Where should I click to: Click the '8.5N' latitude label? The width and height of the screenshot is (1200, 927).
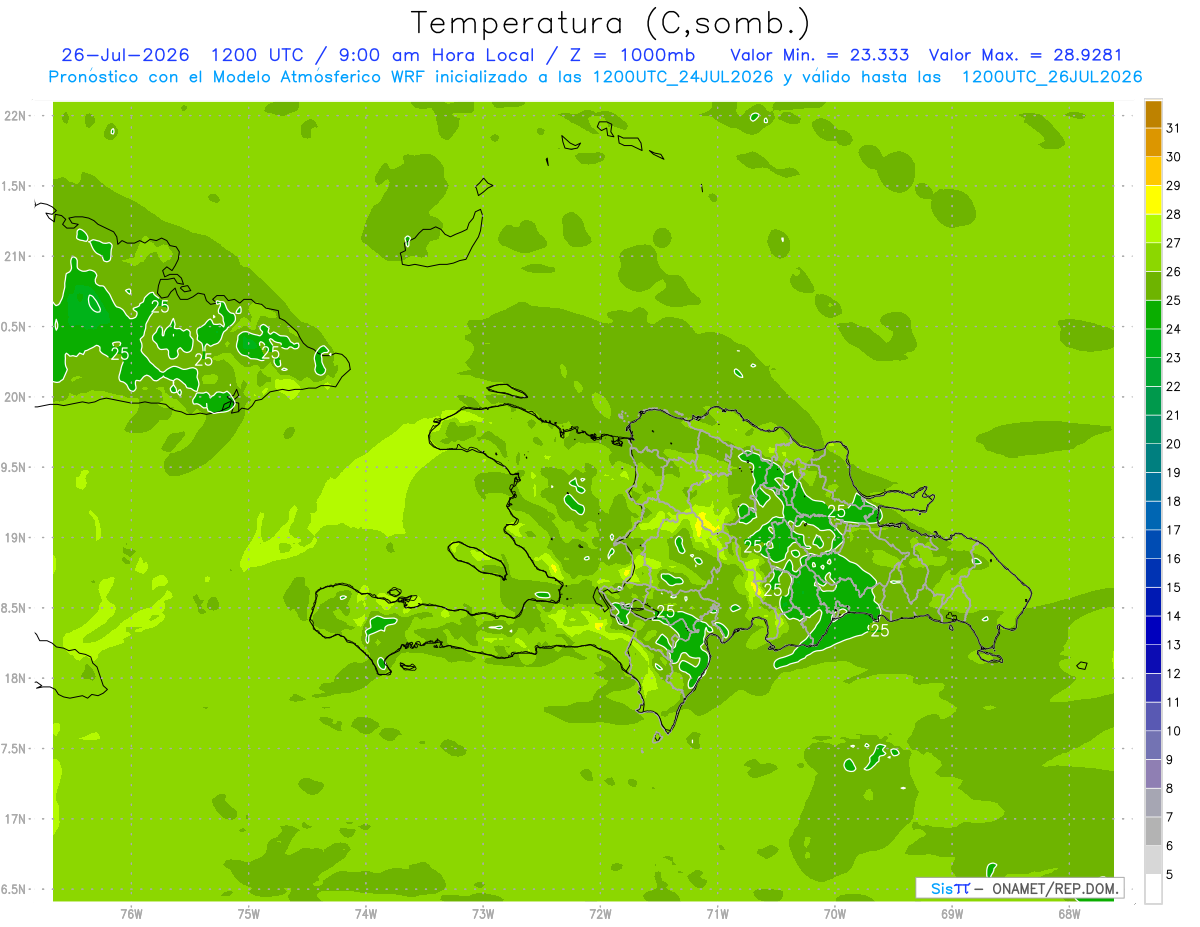coord(15,608)
